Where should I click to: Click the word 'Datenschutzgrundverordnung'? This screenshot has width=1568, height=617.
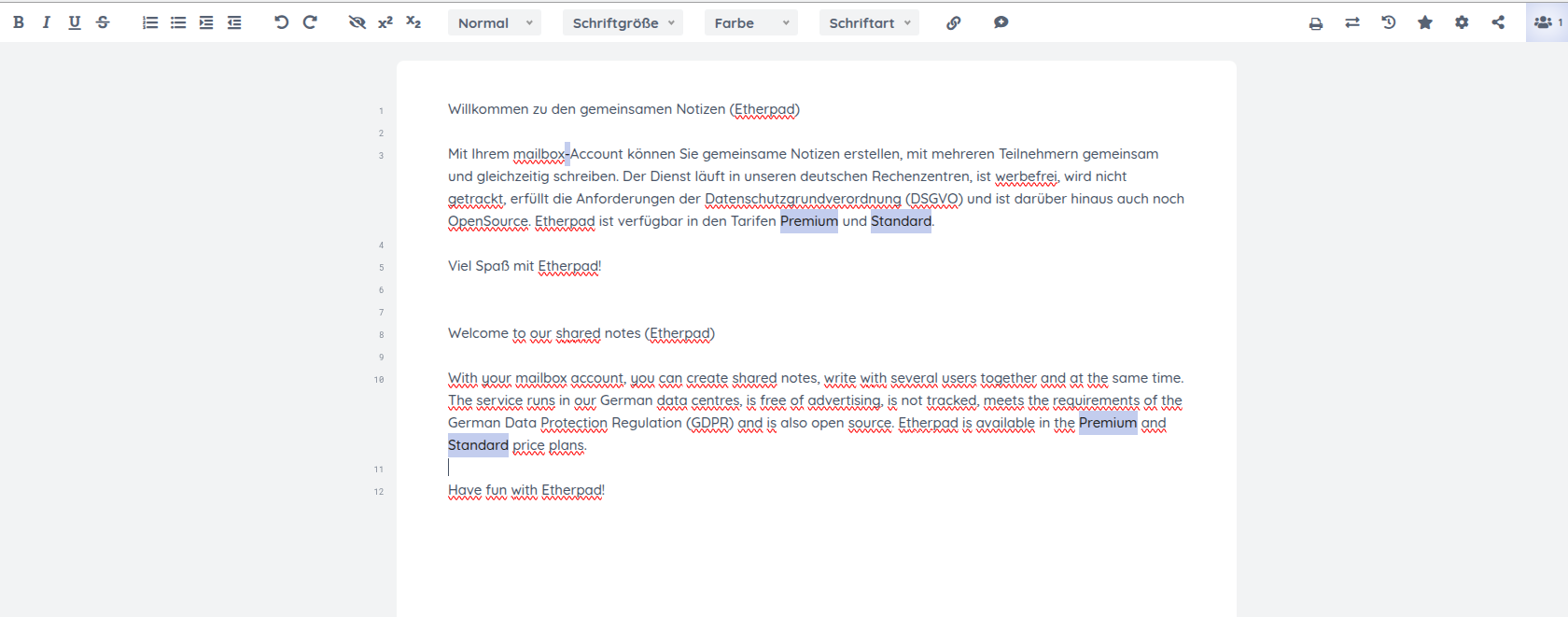tap(804, 199)
